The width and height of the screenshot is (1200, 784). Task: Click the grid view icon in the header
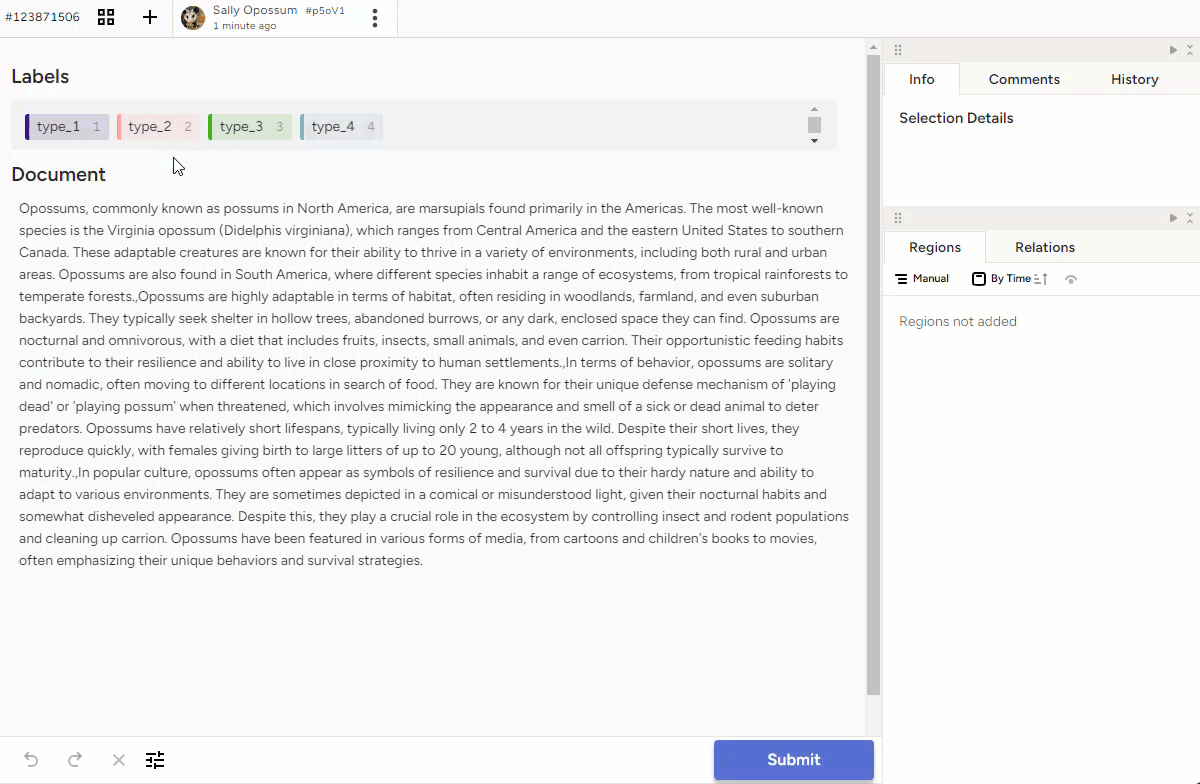click(106, 17)
